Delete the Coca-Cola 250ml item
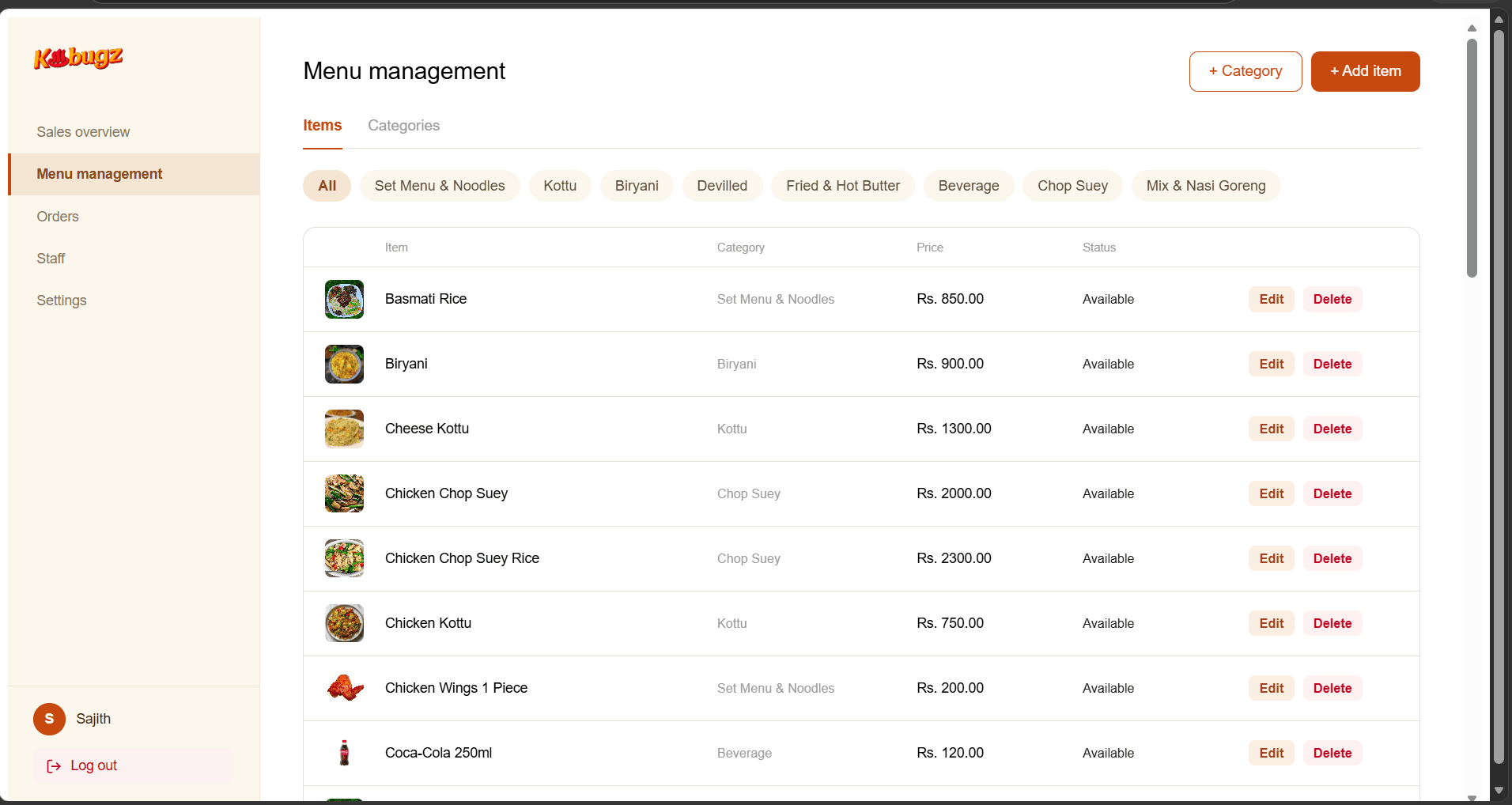The width and height of the screenshot is (1512, 805). pyautogui.click(x=1332, y=753)
